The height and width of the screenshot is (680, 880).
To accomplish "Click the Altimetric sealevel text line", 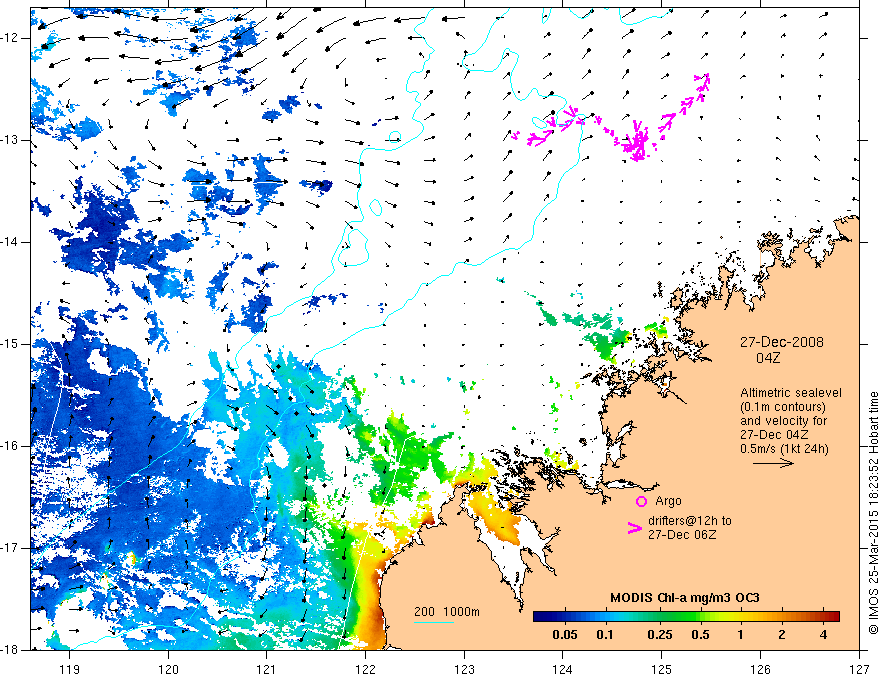I will [791, 393].
